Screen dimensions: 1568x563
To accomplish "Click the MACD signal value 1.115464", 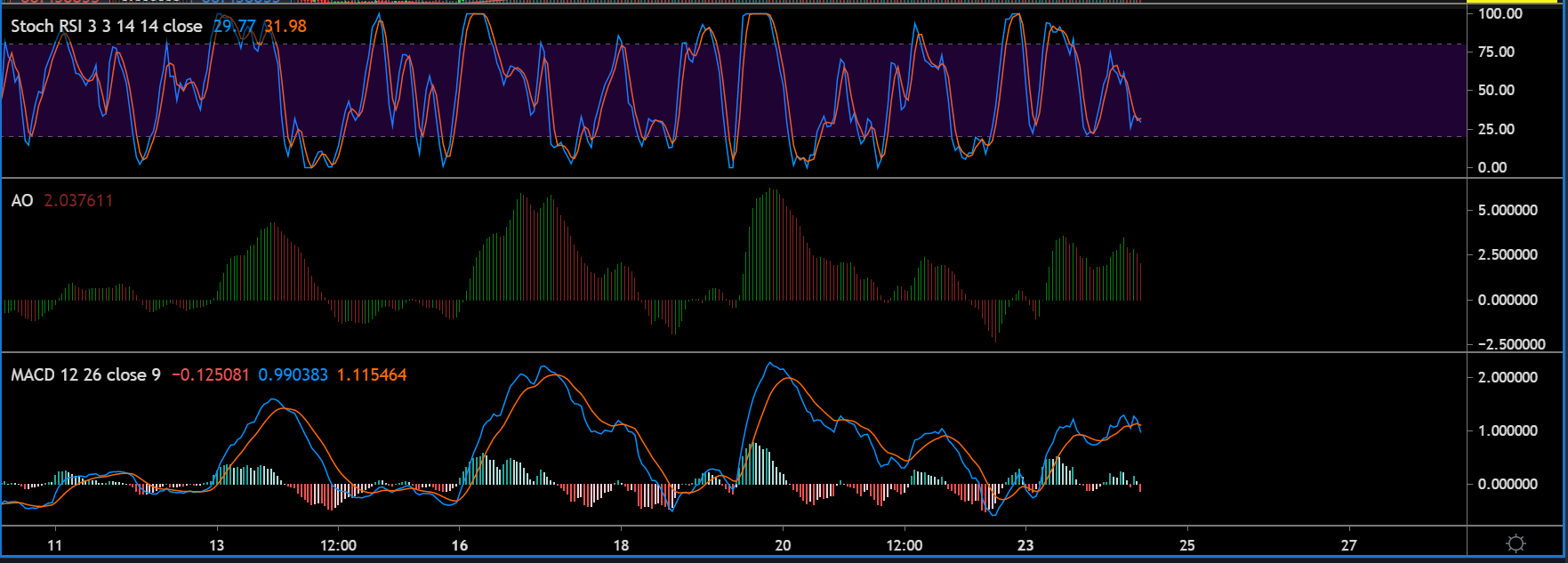I will click(x=372, y=375).
